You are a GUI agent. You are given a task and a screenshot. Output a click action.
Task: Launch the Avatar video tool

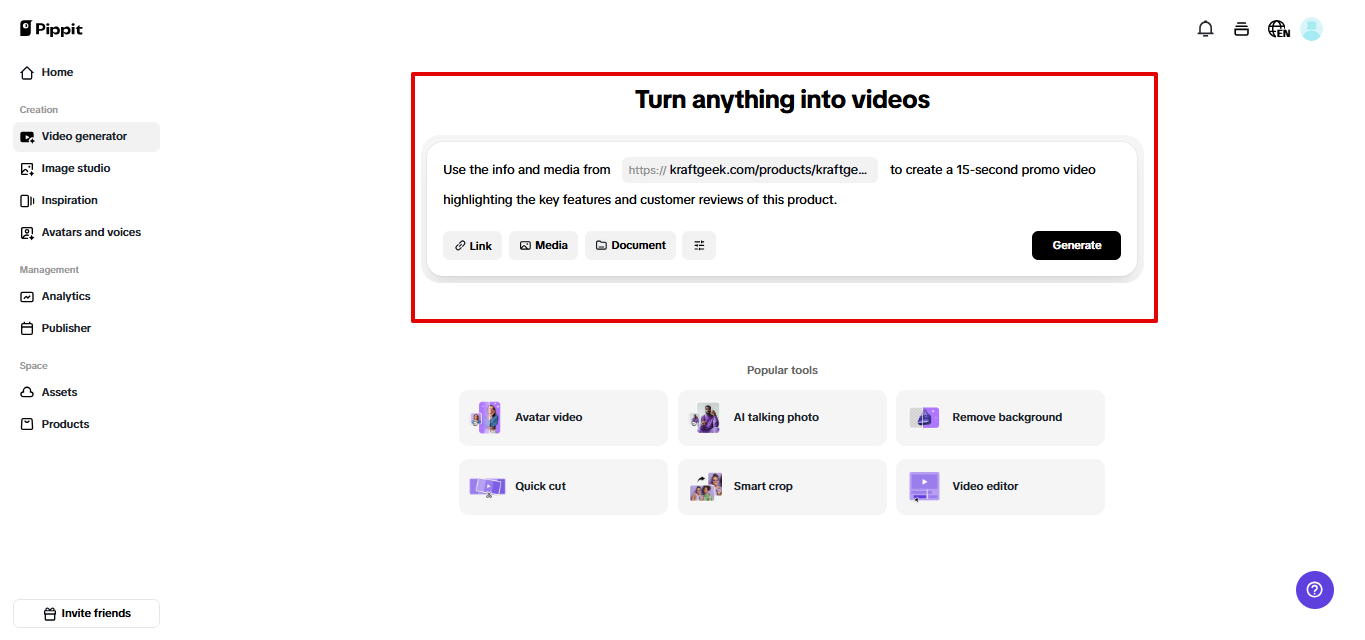[563, 417]
